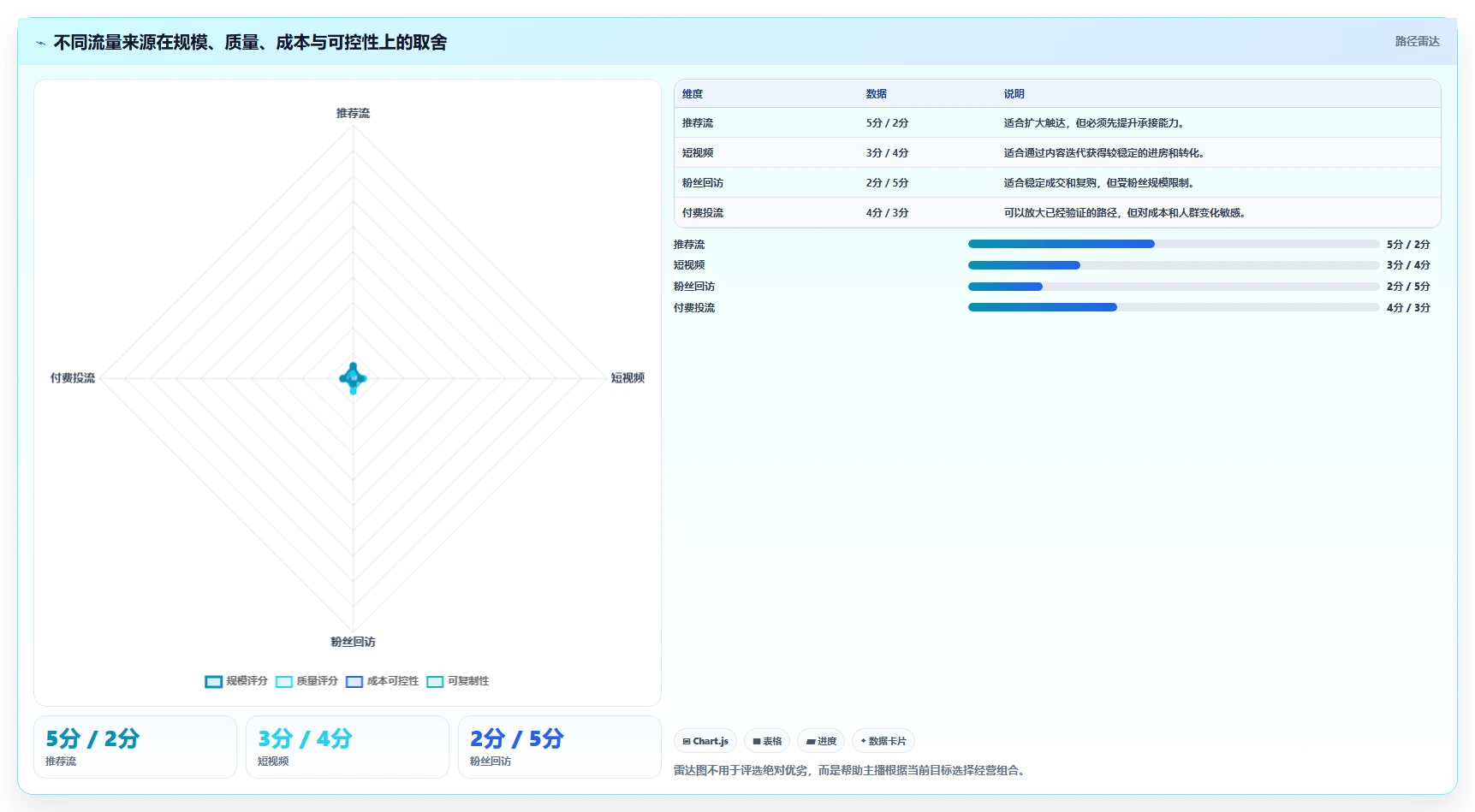Click the table value 4分 / 3分
The height and width of the screenshot is (812, 1475).
point(887,213)
